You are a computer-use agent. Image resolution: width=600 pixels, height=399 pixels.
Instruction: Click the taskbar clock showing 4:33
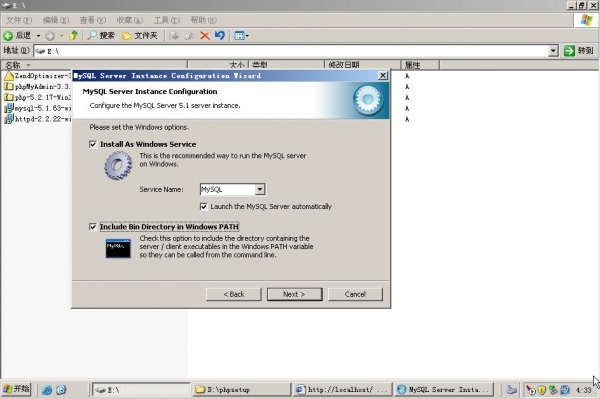pyautogui.click(x=584, y=390)
